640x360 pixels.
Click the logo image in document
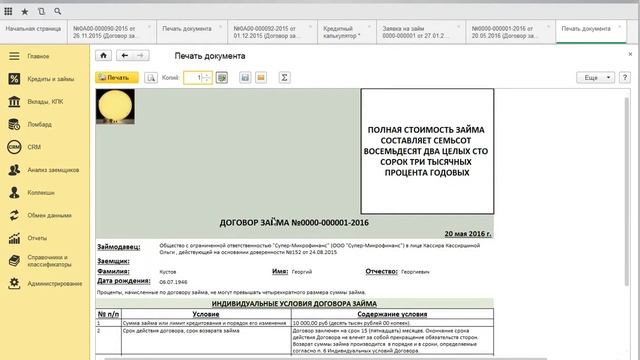(115, 107)
